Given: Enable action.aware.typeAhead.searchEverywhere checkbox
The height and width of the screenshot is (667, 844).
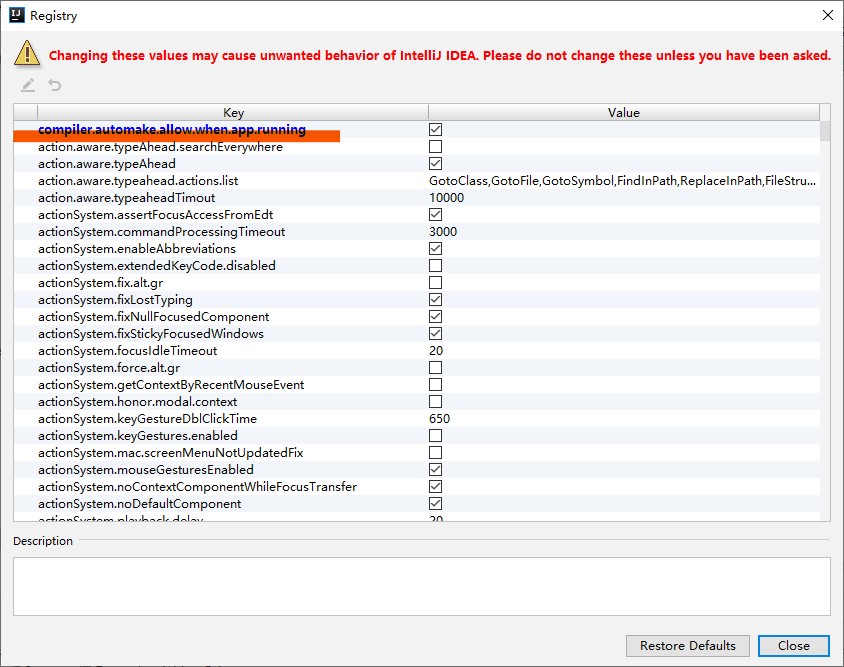Looking at the screenshot, I should (x=435, y=146).
